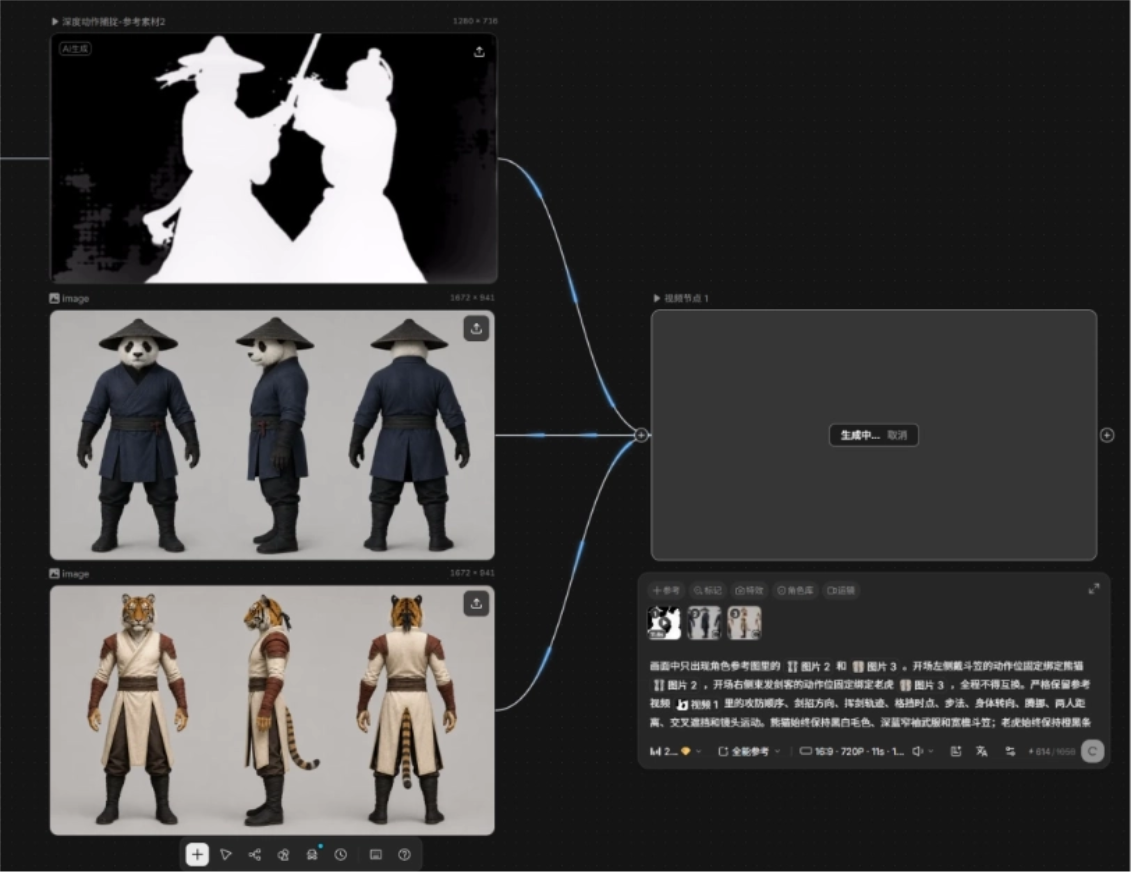Viewport: 1131px width, 872px height.
Task: Open the overlapping-circles assets icon in bottom toolbar
Action: pos(283,855)
